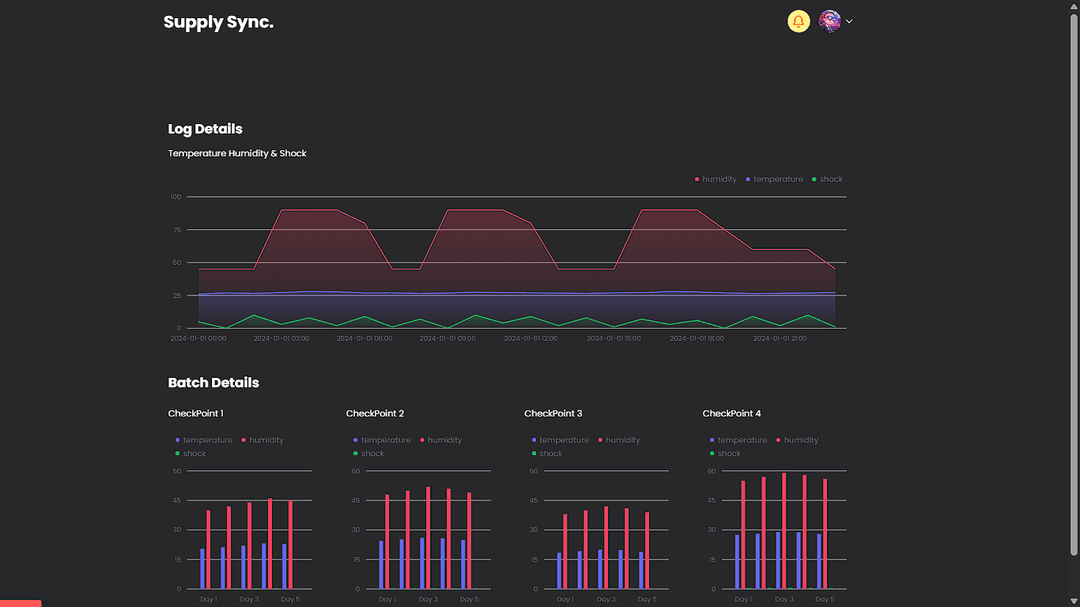
Task: Click the scrollbar down arrow
Action: pyautogui.click(x=1074, y=601)
